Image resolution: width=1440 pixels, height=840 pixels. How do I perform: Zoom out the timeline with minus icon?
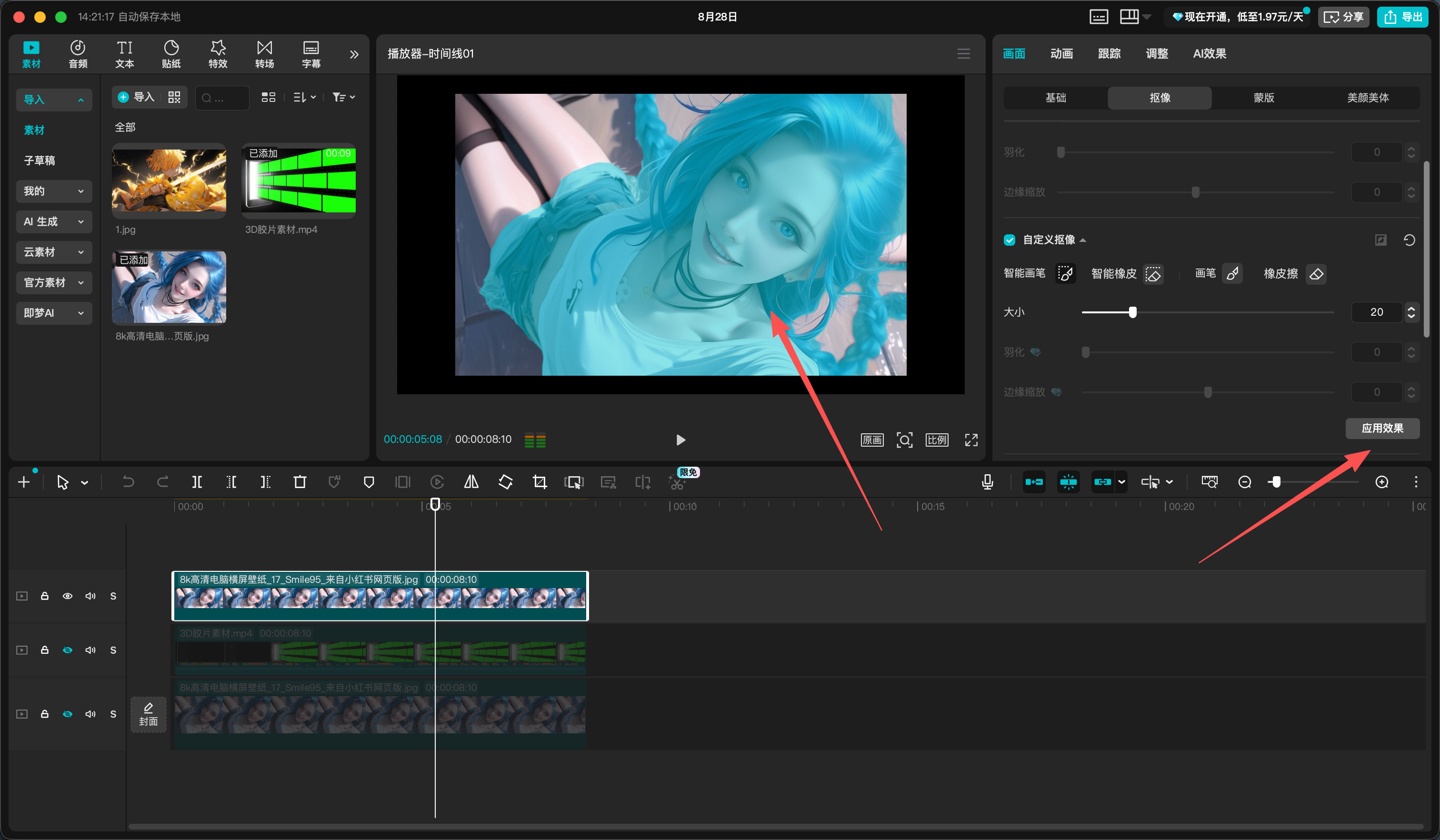[x=1245, y=482]
